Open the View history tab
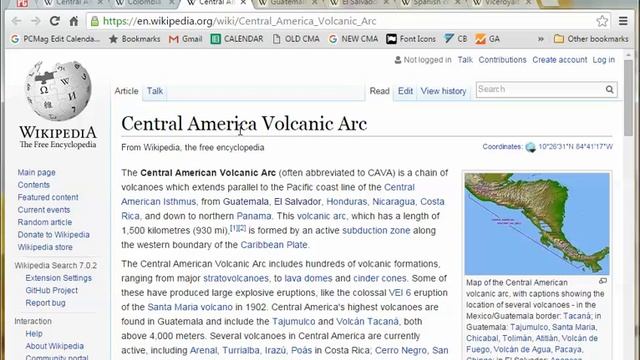Viewport: 640px width, 360px height. pos(443,91)
